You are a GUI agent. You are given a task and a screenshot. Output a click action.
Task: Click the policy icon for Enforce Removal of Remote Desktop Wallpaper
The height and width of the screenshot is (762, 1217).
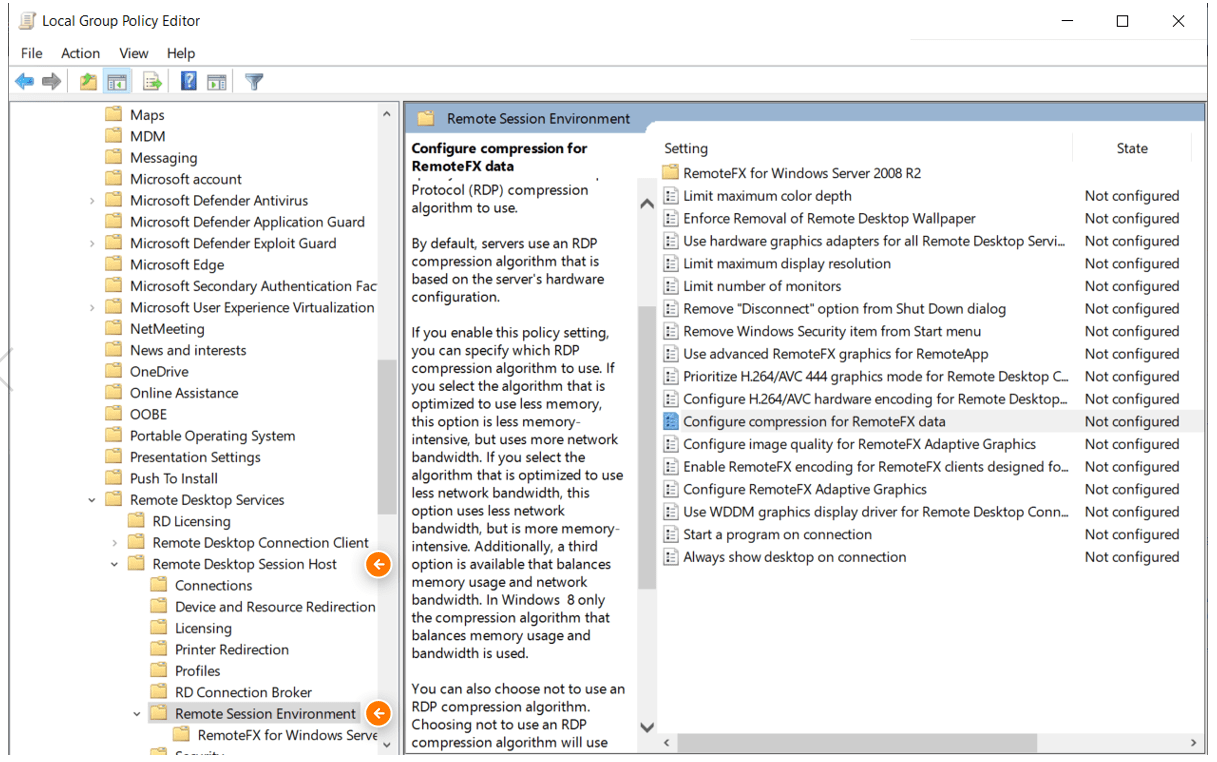click(671, 218)
